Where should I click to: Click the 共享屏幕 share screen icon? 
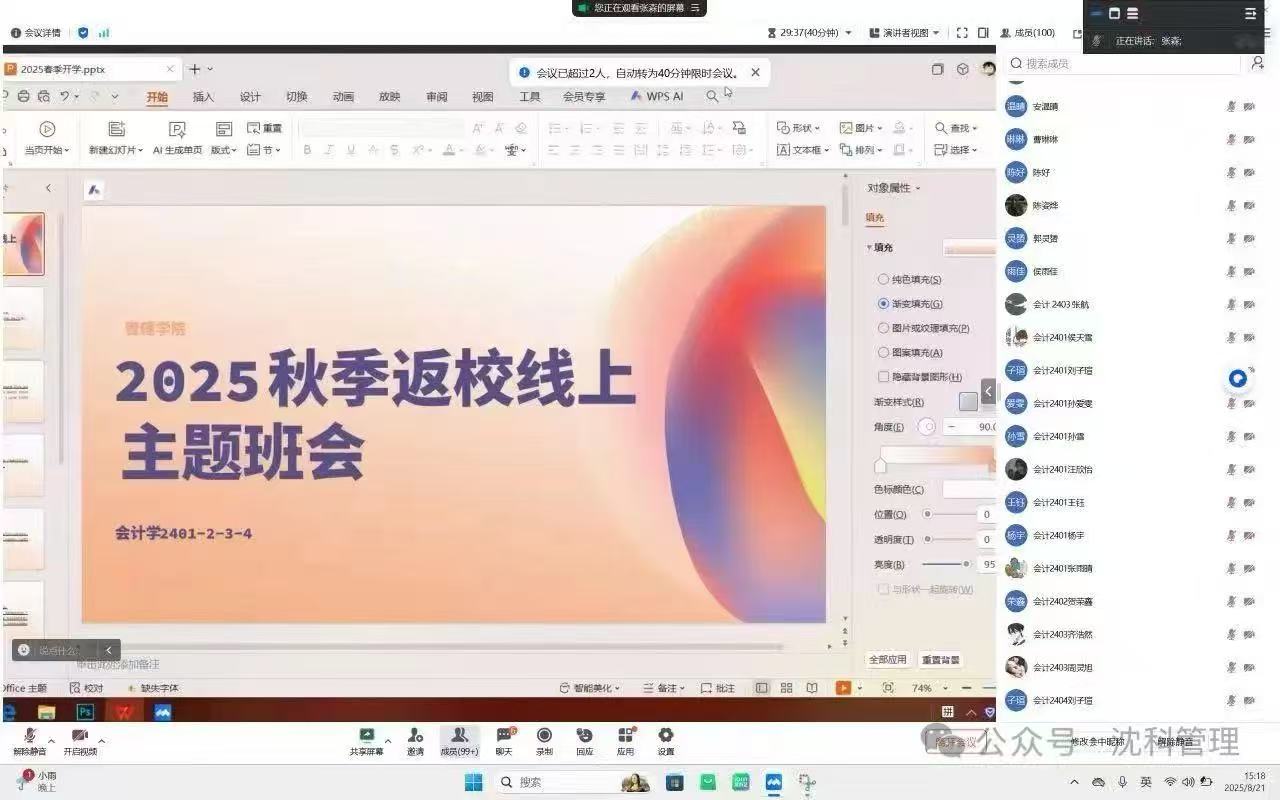[x=366, y=736]
